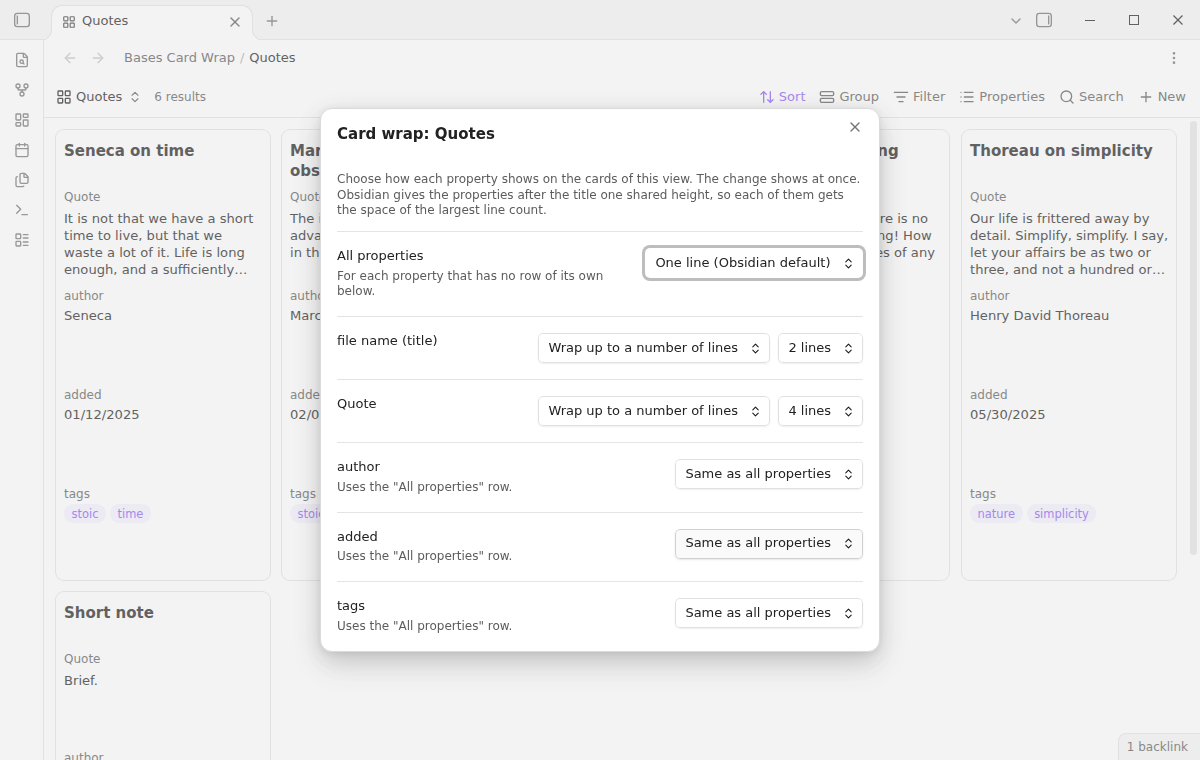The height and width of the screenshot is (760, 1200).
Task: Open All properties wrap dropdown
Action: coord(754,263)
